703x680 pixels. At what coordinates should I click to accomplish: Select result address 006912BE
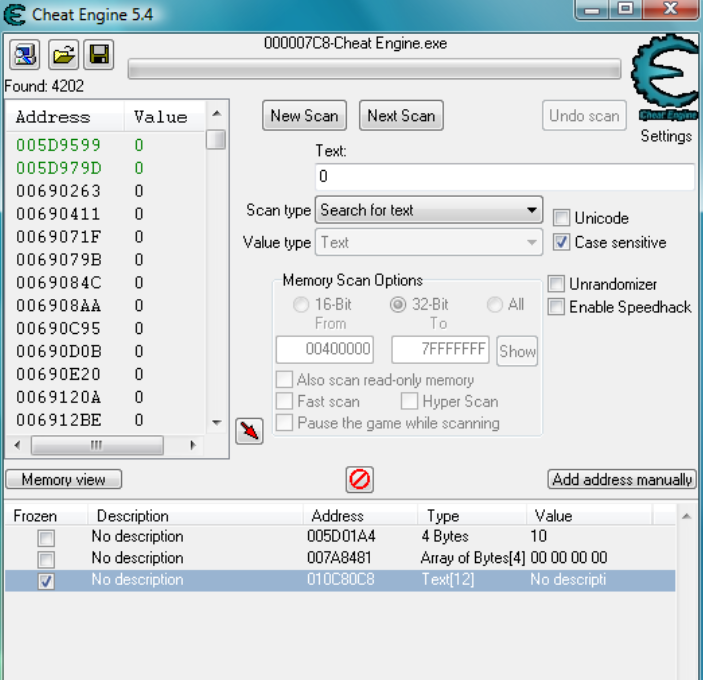click(59, 420)
